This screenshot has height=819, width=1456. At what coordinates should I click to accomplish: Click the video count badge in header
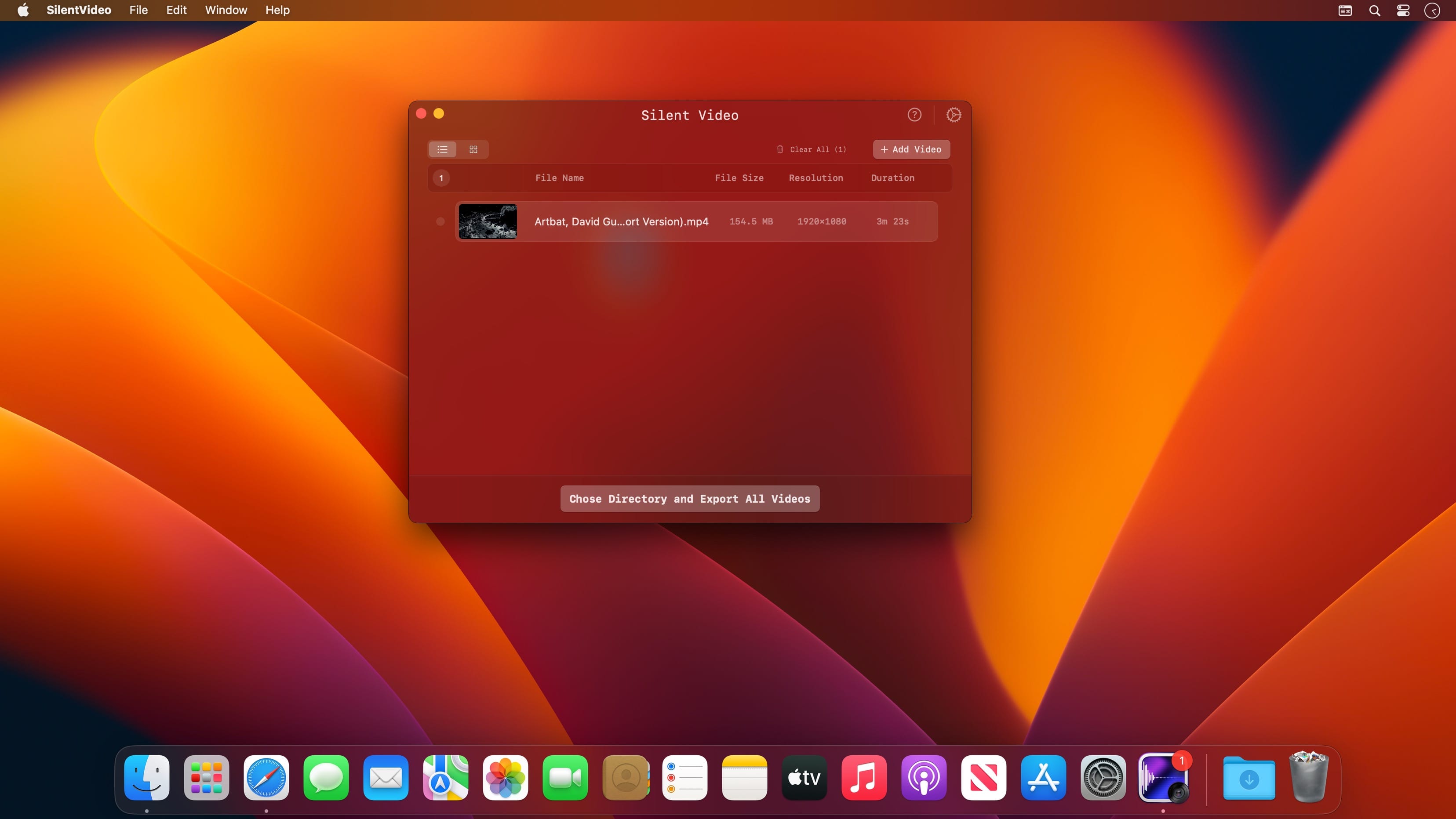441,178
